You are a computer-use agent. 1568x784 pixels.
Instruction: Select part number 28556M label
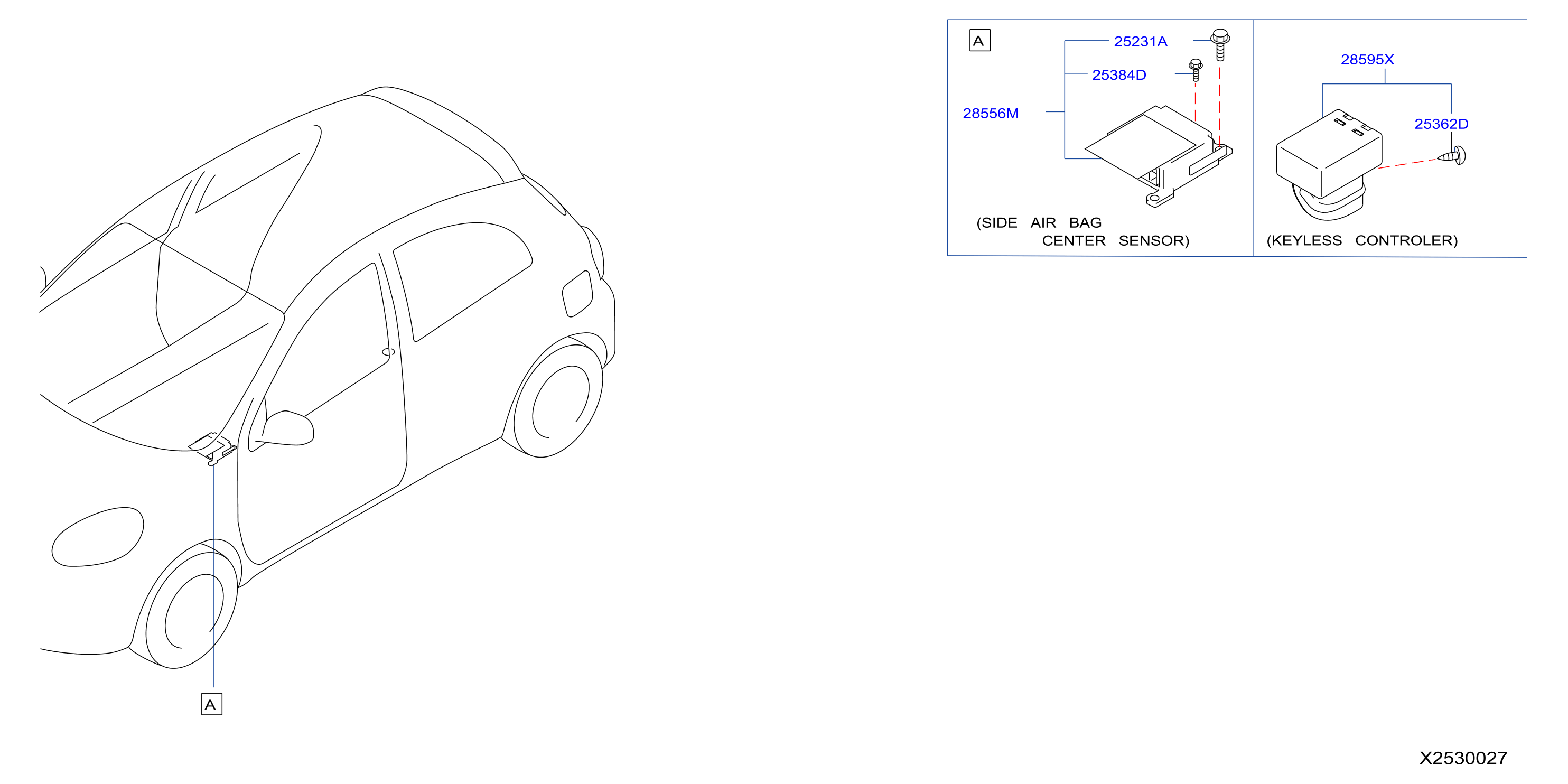coord(991,113)
